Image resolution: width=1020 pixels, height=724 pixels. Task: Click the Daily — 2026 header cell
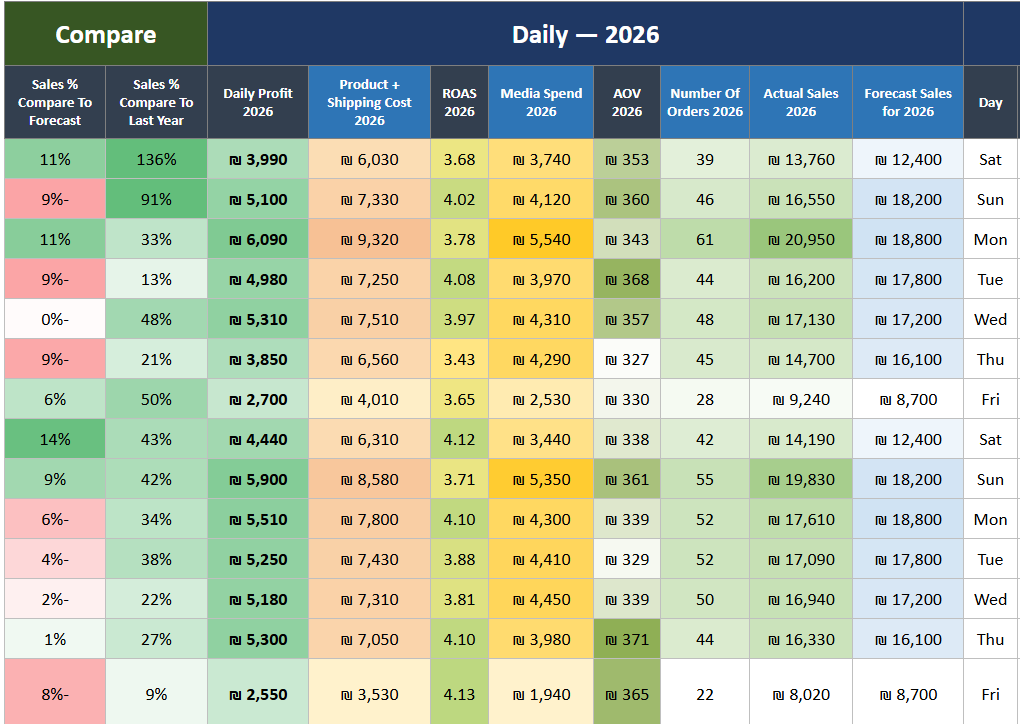tap(585, 34)
